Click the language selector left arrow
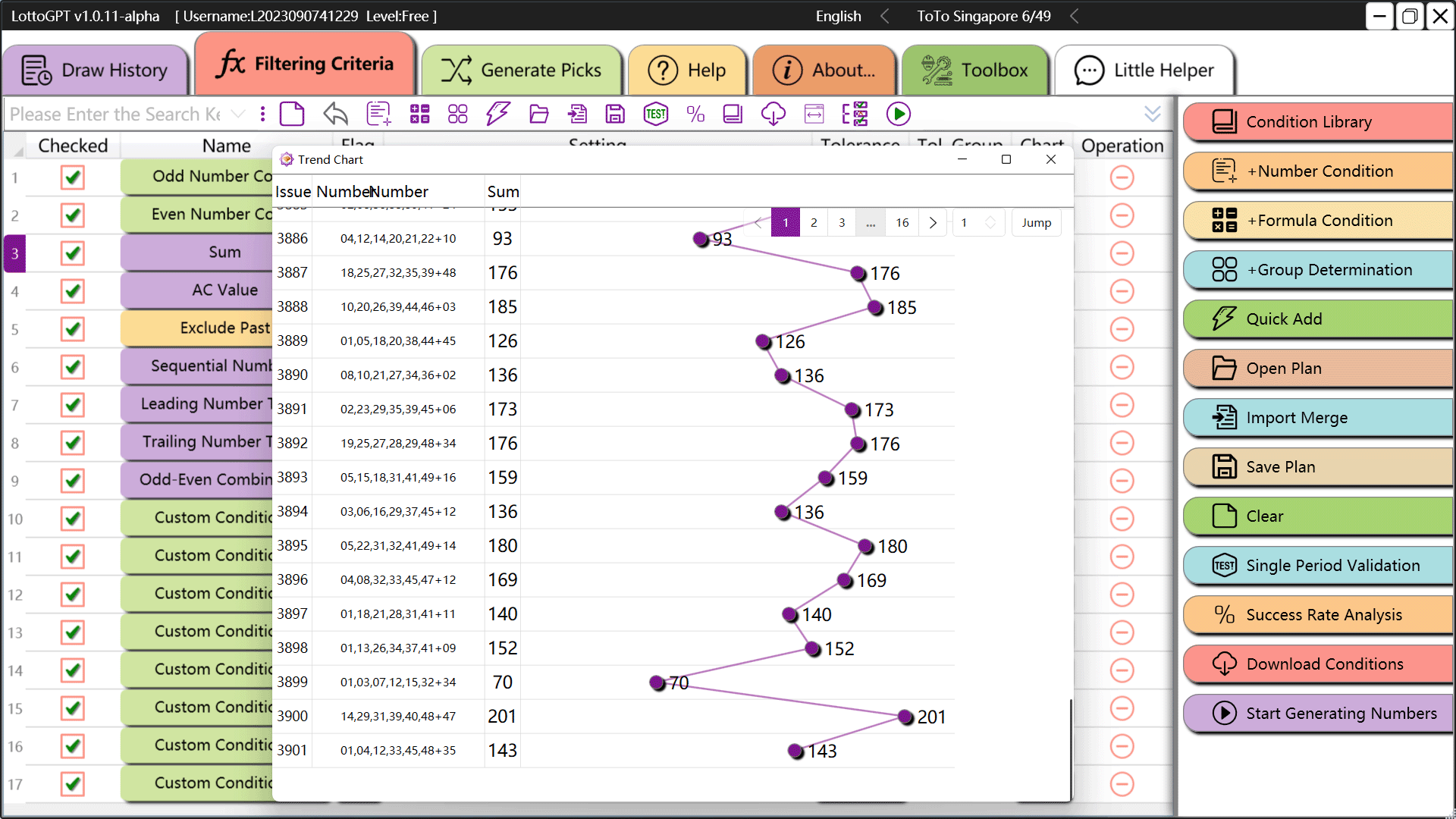This screenshot has width=1456, height=819. (x=884, y=16)
